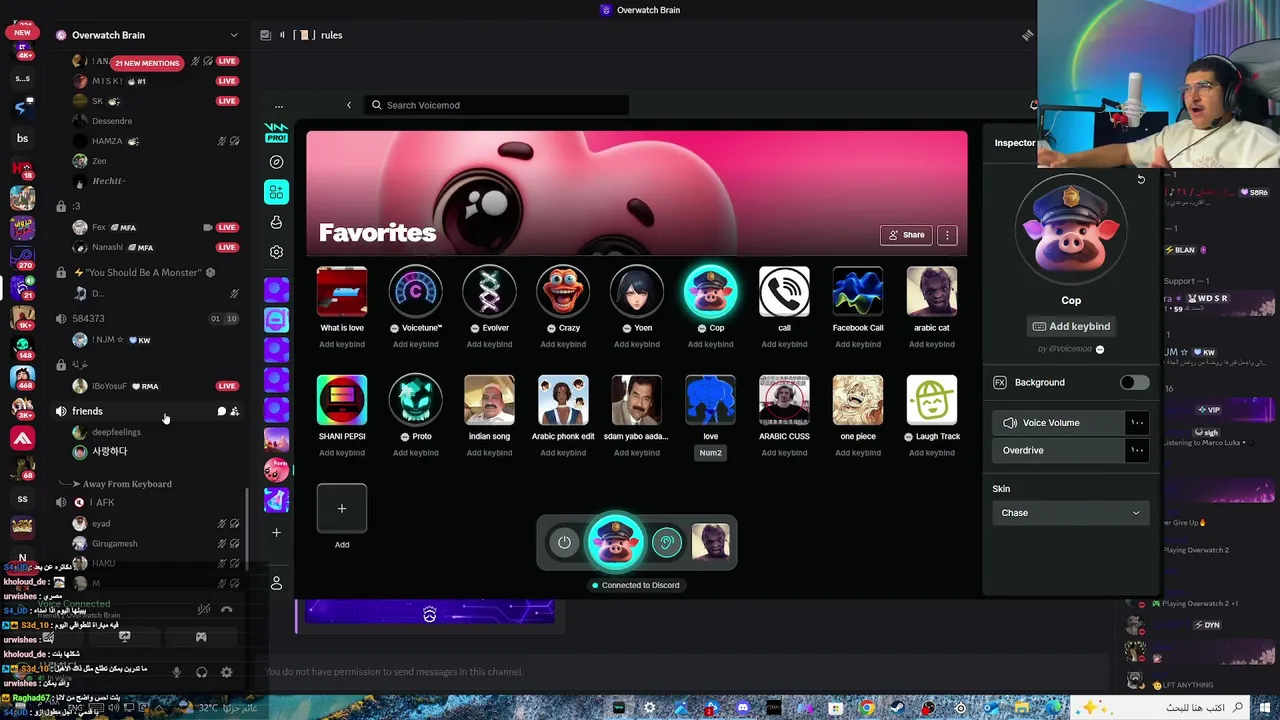Play the Arabic phonk edit sound
This screenshot has width=1280, height=720.
click(x=563, y=400)
